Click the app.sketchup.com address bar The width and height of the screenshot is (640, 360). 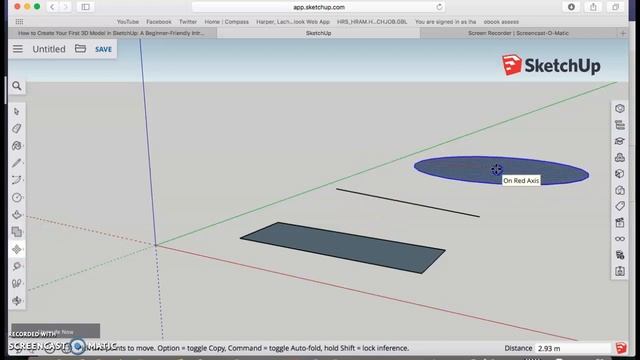coord(318,7)
